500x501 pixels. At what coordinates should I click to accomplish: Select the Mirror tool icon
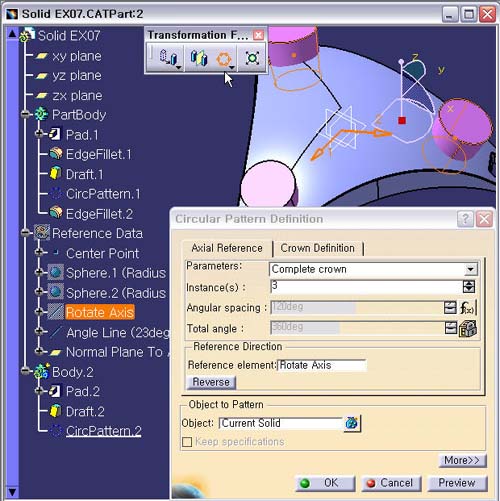coord(199,58)
